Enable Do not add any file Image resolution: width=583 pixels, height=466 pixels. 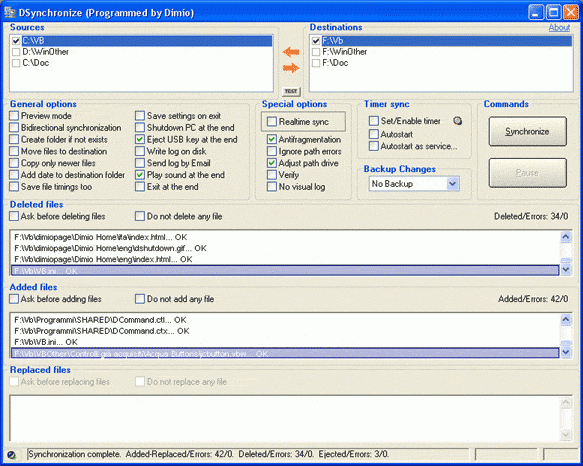point(140,299)
